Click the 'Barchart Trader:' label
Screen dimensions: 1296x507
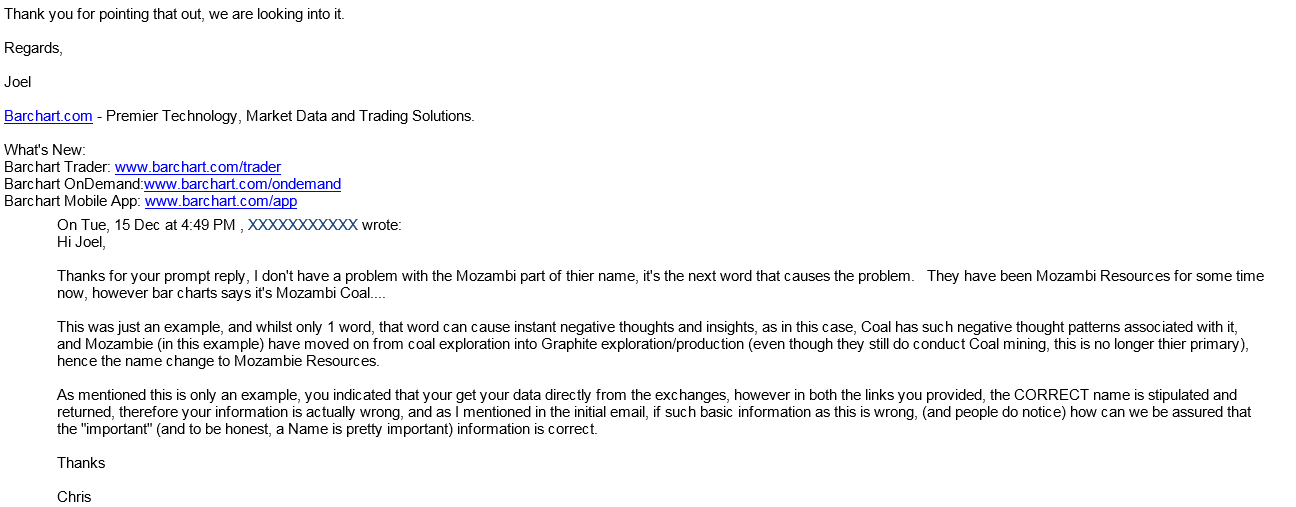click(x=57, y=167)
